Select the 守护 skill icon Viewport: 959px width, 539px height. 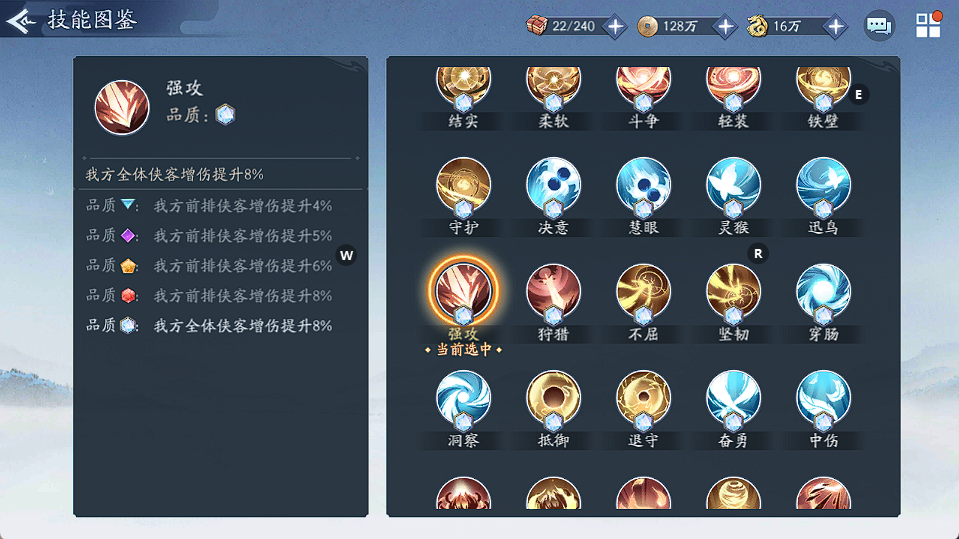click(x=463, y=186)
